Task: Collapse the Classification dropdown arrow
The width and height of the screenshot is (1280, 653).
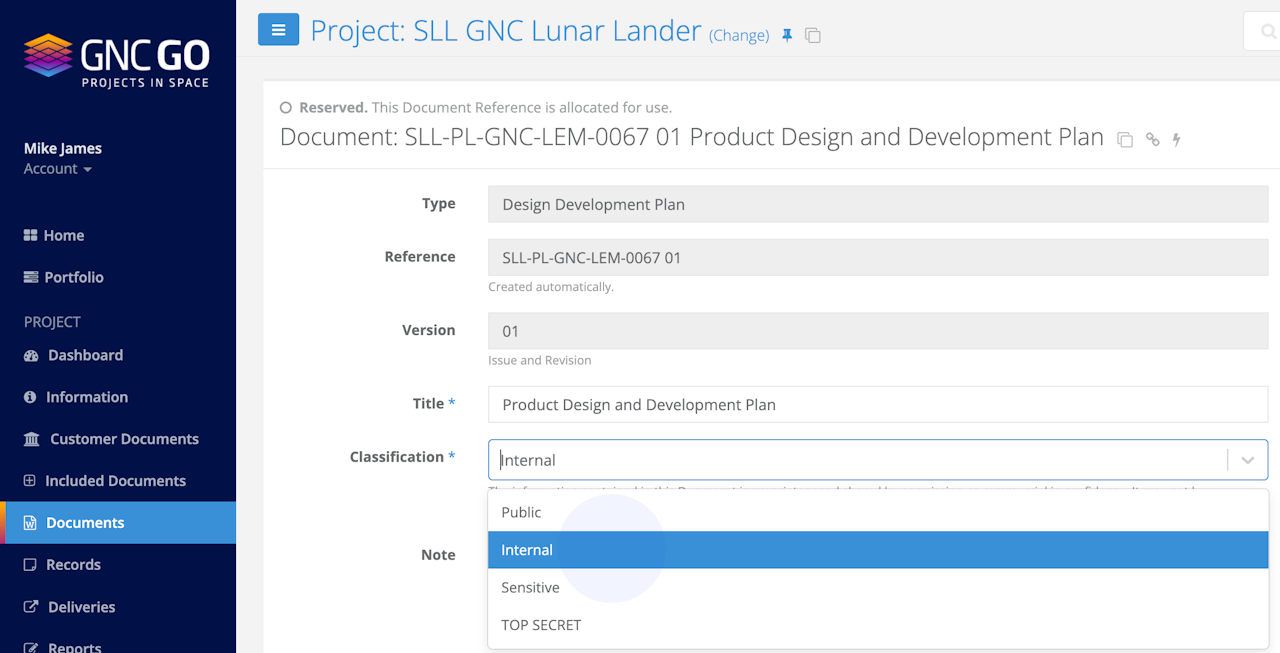Action: click(x=1248, y=460)
